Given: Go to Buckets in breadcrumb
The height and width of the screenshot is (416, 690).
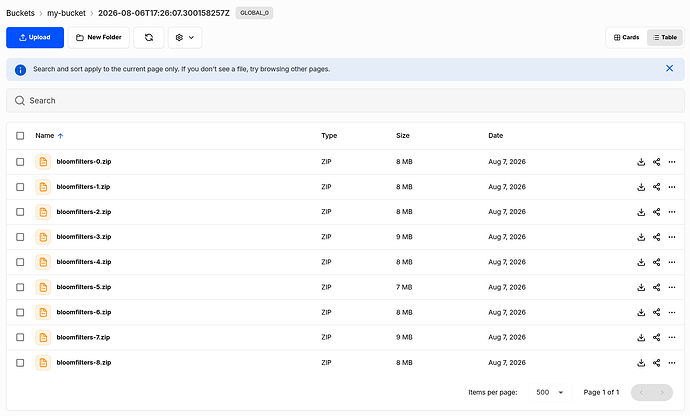Looking at the screenshot, I should [20, 13].
